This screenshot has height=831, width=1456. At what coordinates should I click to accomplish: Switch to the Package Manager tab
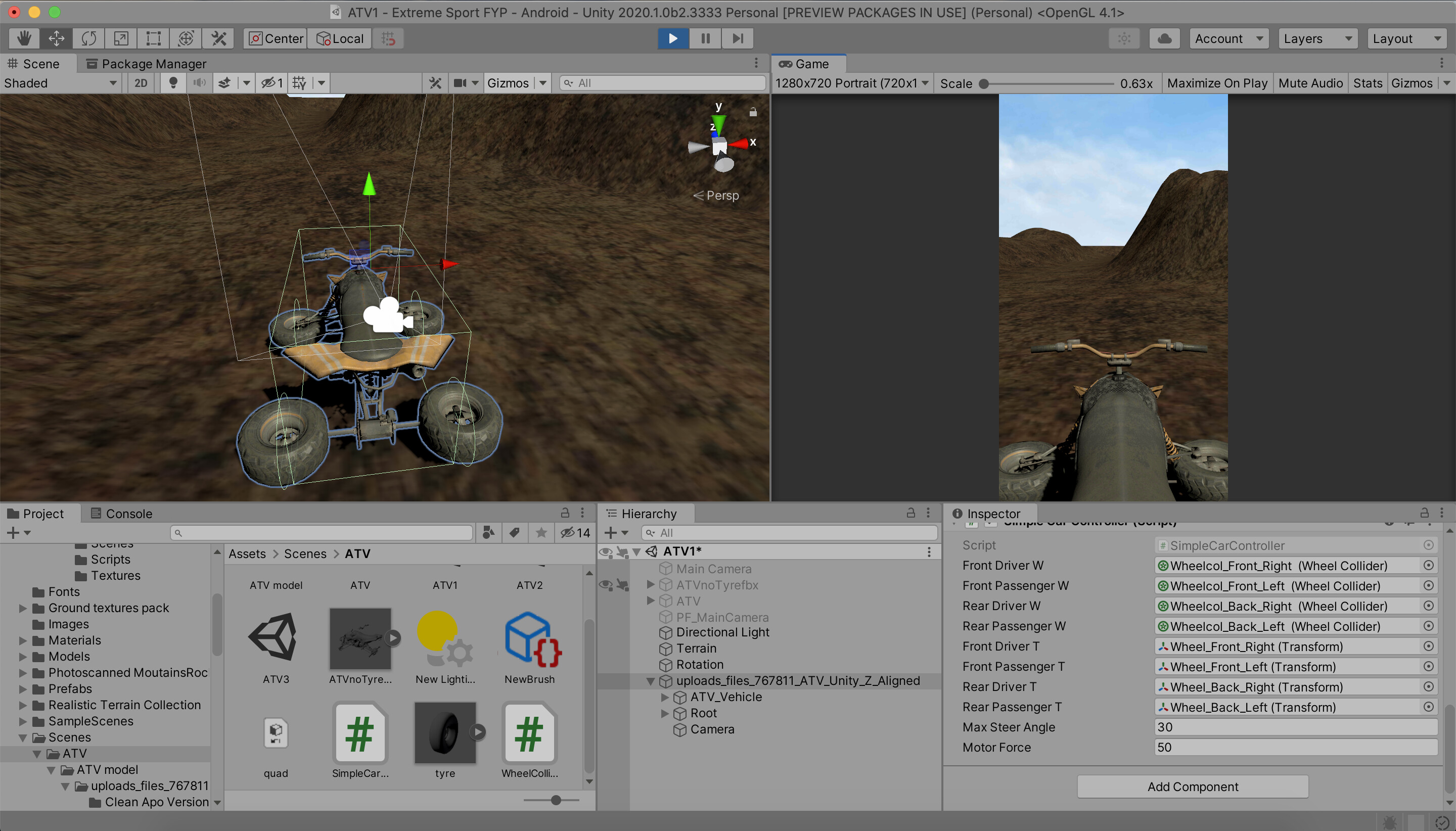click(146, 64)
